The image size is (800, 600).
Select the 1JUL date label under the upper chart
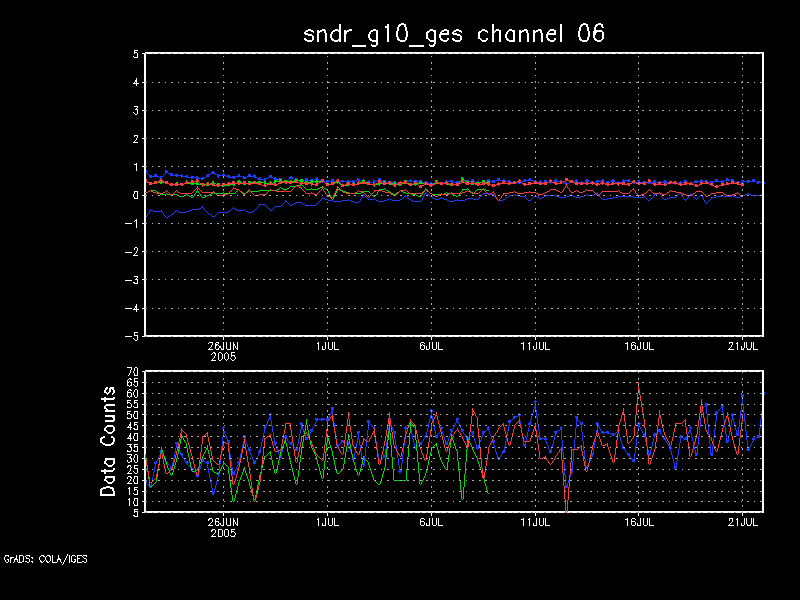[326, 345]
